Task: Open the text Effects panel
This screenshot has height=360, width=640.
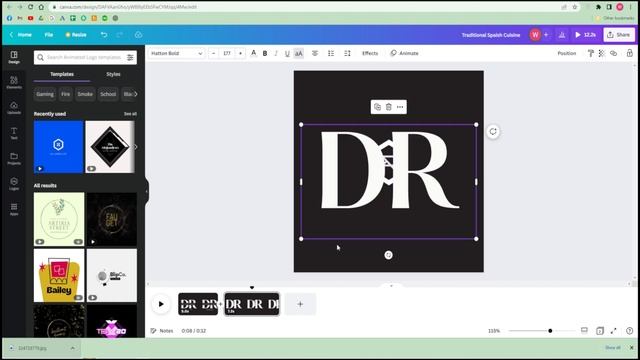Action: (370, 53)
